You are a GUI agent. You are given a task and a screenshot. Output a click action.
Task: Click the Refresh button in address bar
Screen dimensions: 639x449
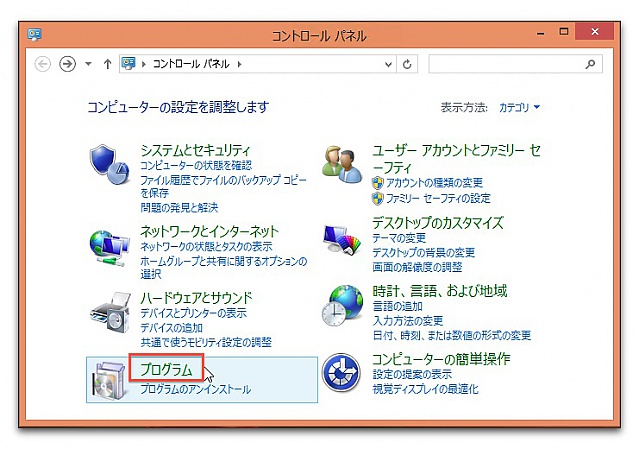coord(407,64)
